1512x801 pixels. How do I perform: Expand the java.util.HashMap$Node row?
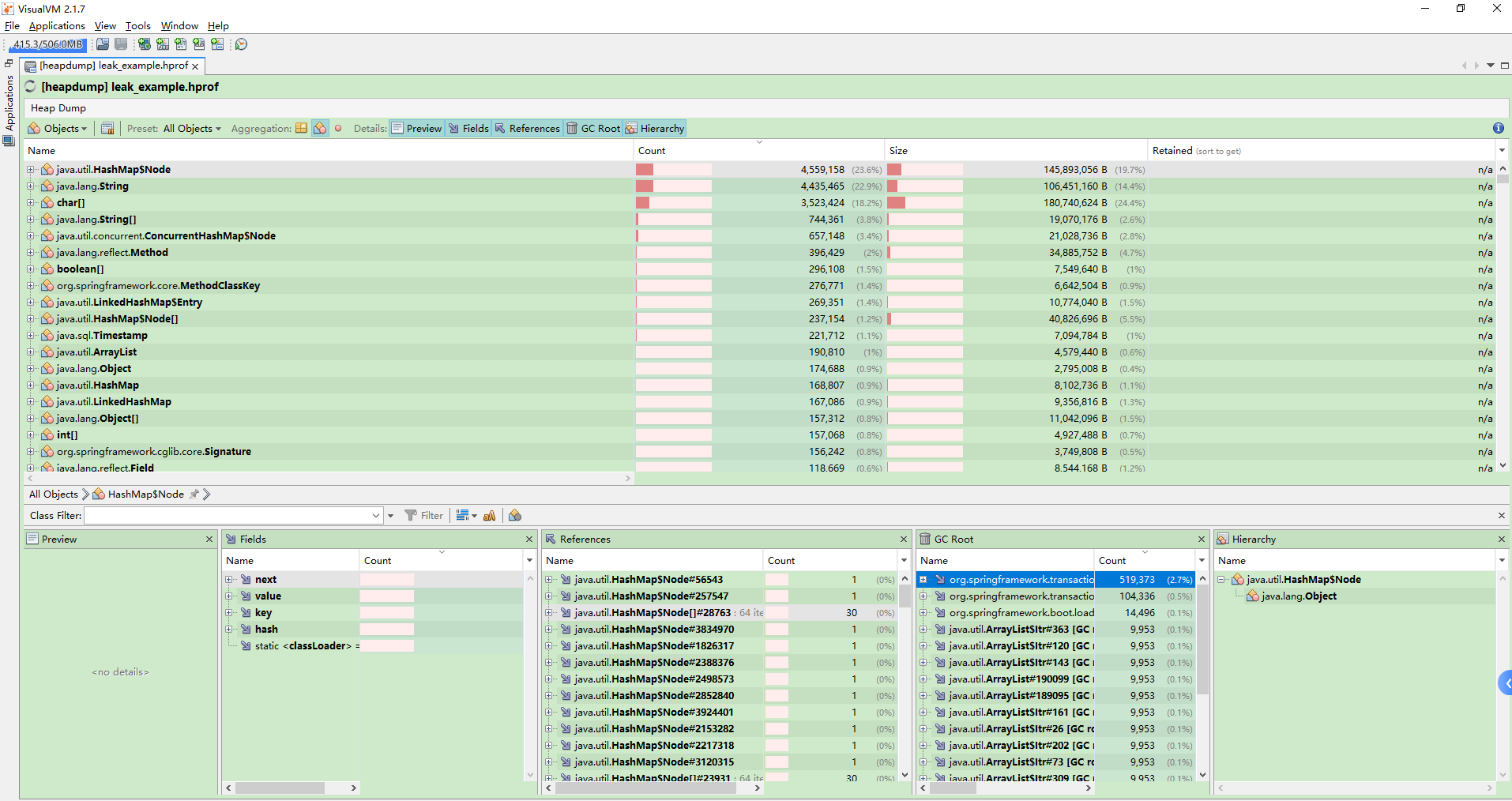pyautogui.click(x=30, y=169)
